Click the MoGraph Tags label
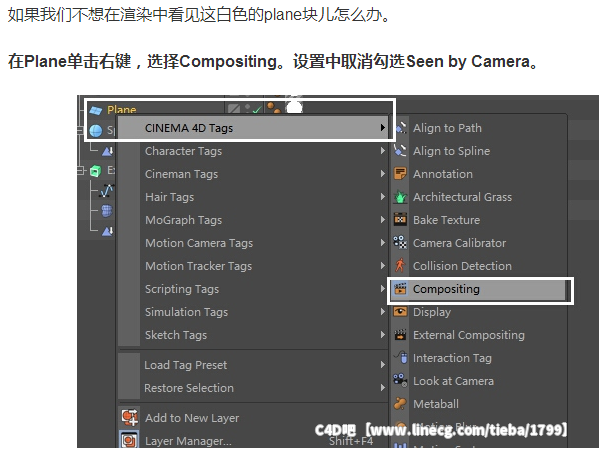Image resolution: width=601 pixels, height=449 pixels. [183, 220]
